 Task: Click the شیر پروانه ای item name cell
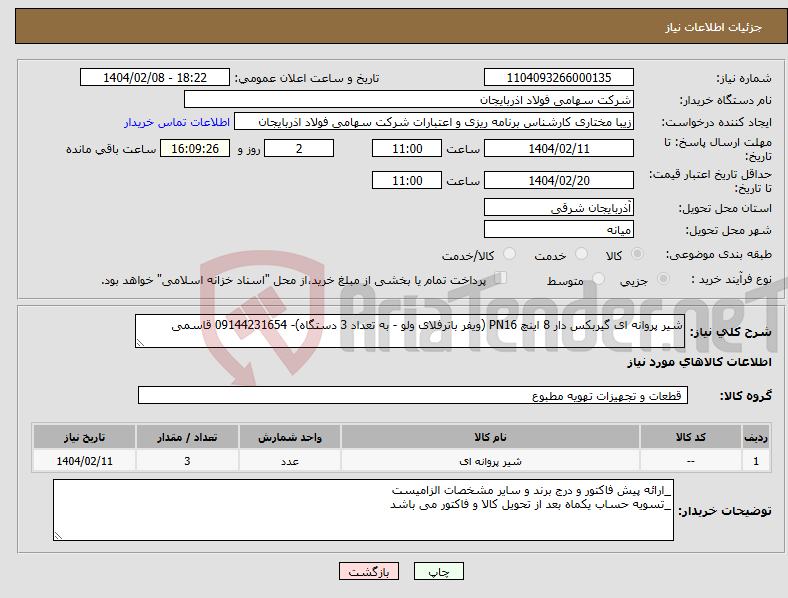(490, 461)
